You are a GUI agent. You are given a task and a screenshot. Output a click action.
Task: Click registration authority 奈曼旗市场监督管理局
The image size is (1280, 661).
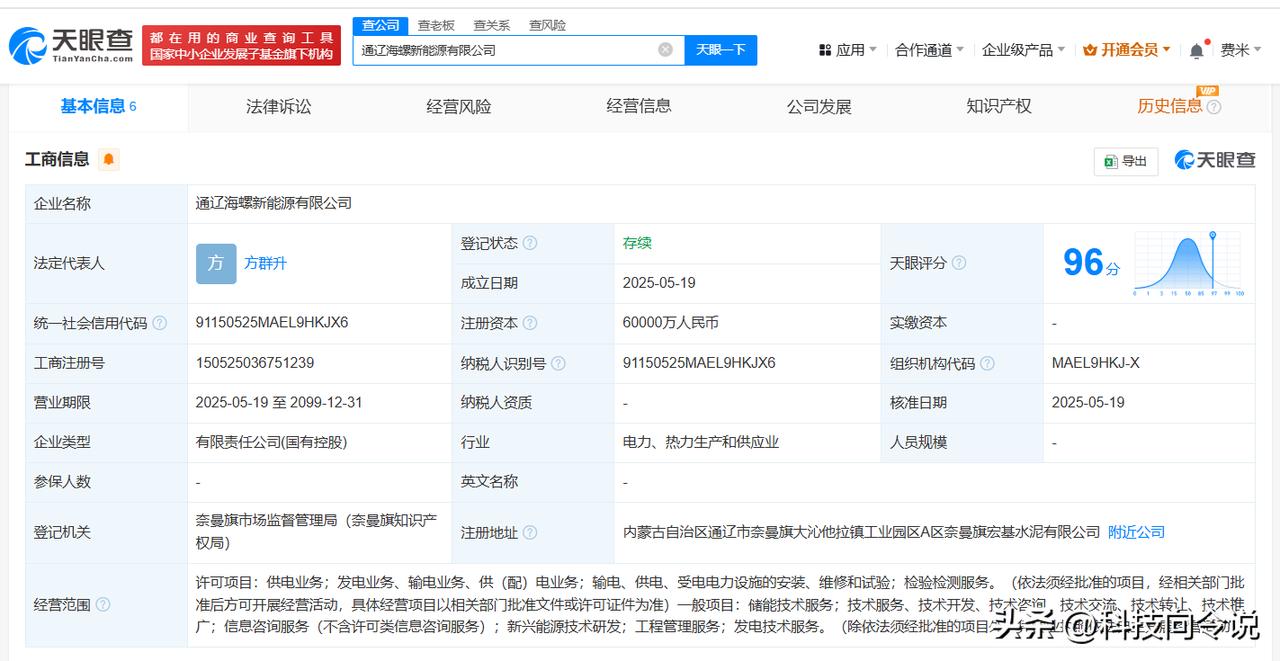coord(316,532)
